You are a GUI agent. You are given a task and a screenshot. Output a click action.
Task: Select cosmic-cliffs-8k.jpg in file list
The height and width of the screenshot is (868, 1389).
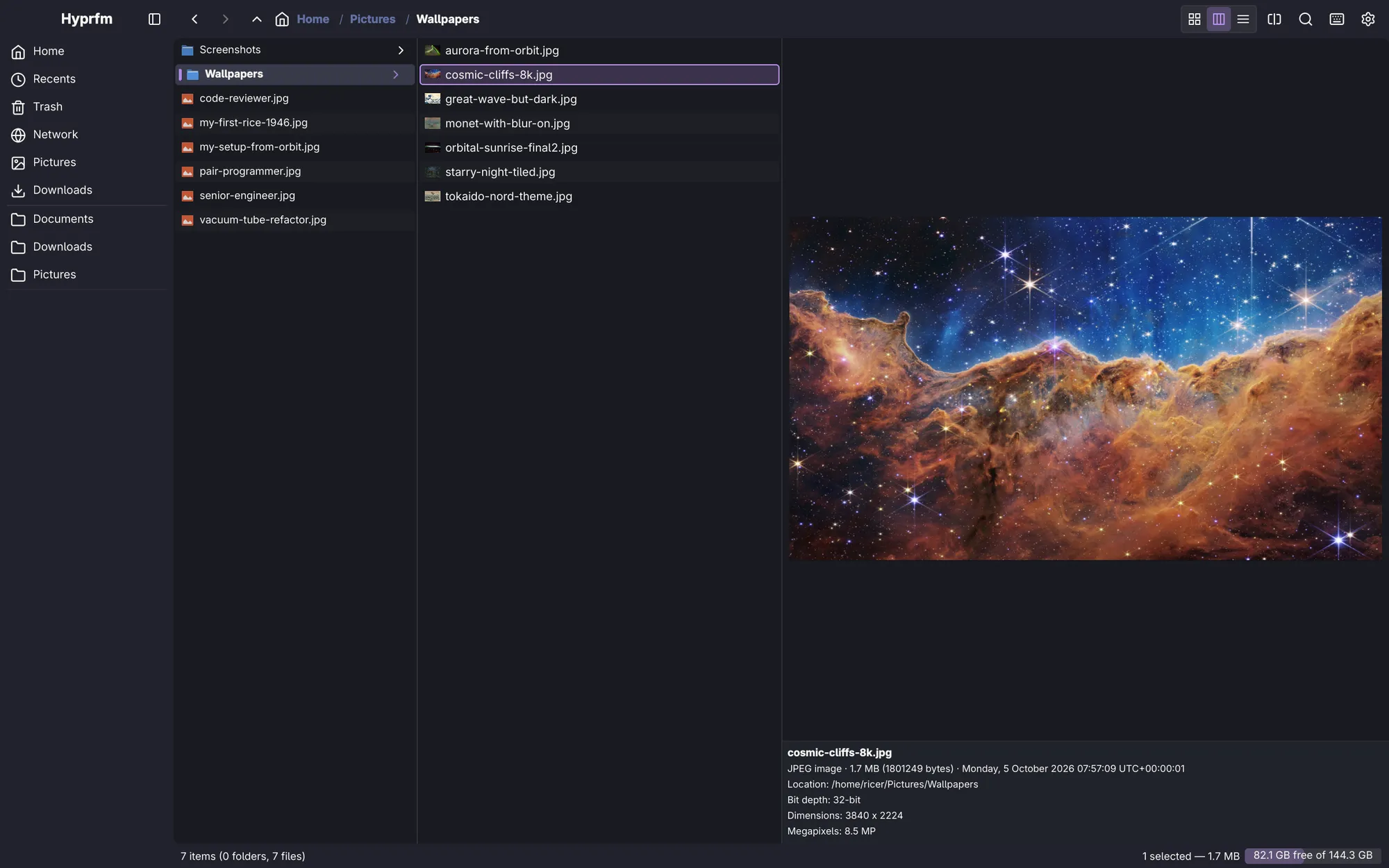pos(599,74)
